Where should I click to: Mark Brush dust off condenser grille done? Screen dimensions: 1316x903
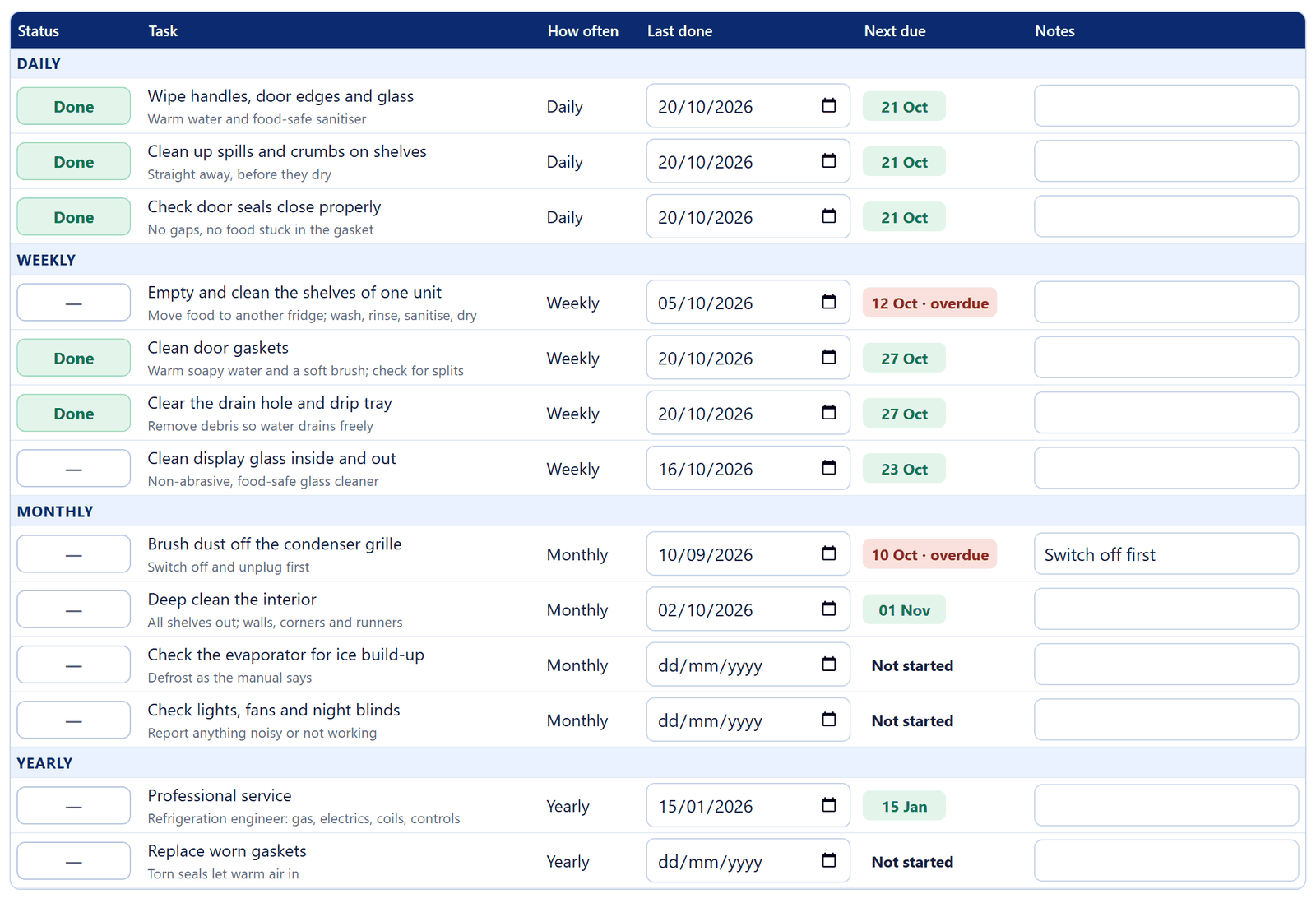pos(73,554)
